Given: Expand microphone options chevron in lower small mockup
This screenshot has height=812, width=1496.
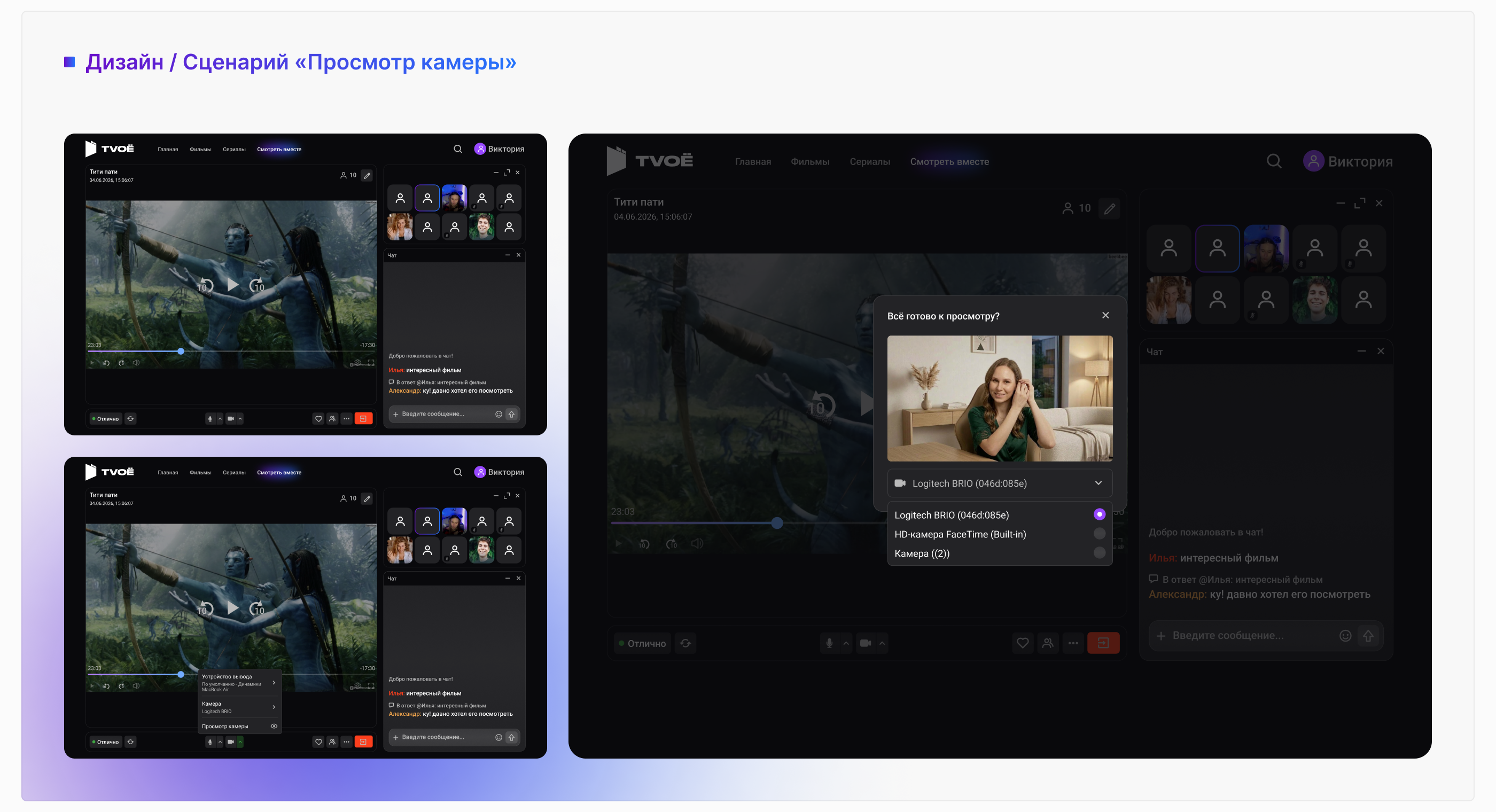Looking at the screenshot, I should [x=220, y=741].
